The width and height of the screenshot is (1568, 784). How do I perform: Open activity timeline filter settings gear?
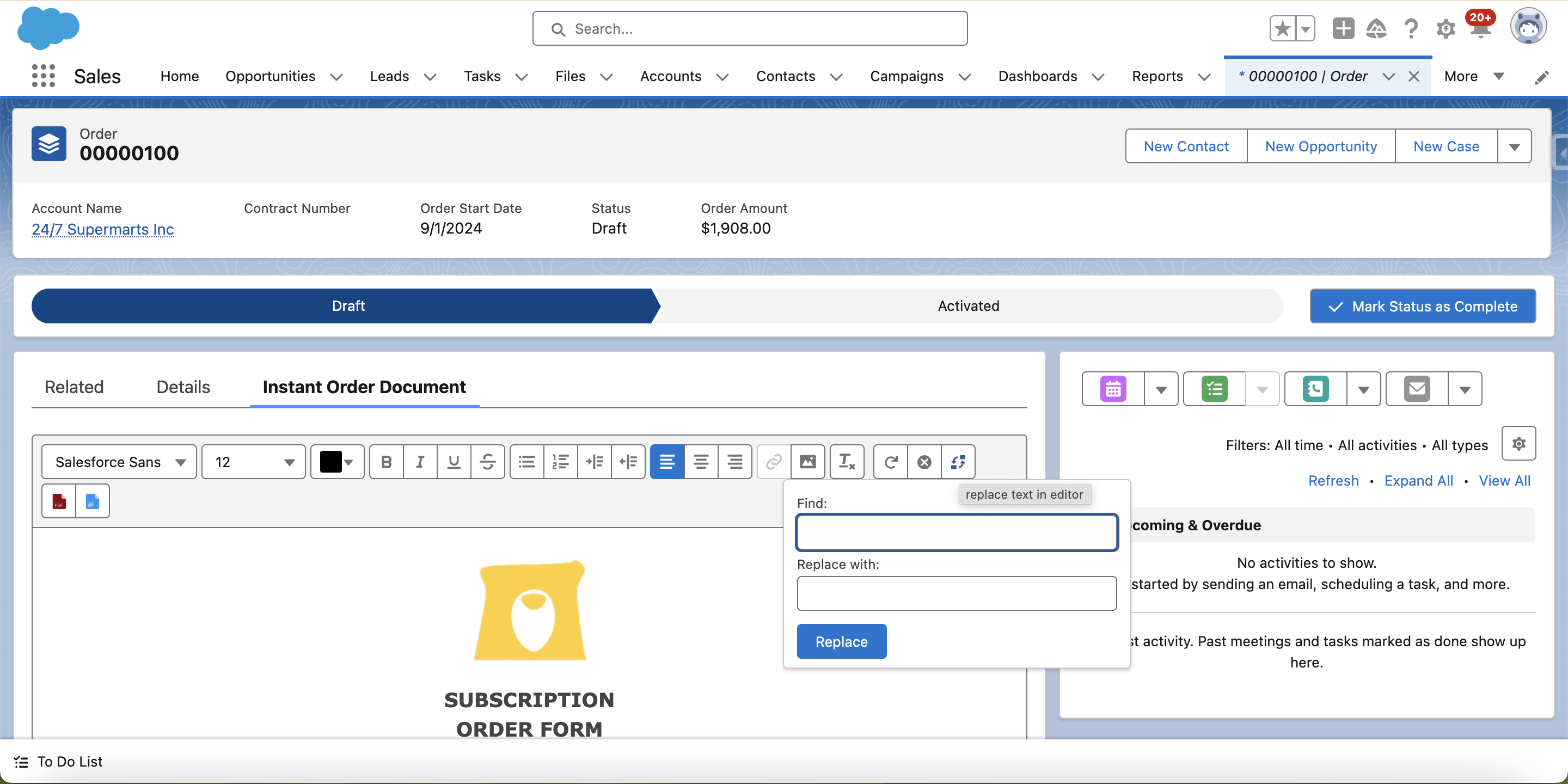point(1518,444)
